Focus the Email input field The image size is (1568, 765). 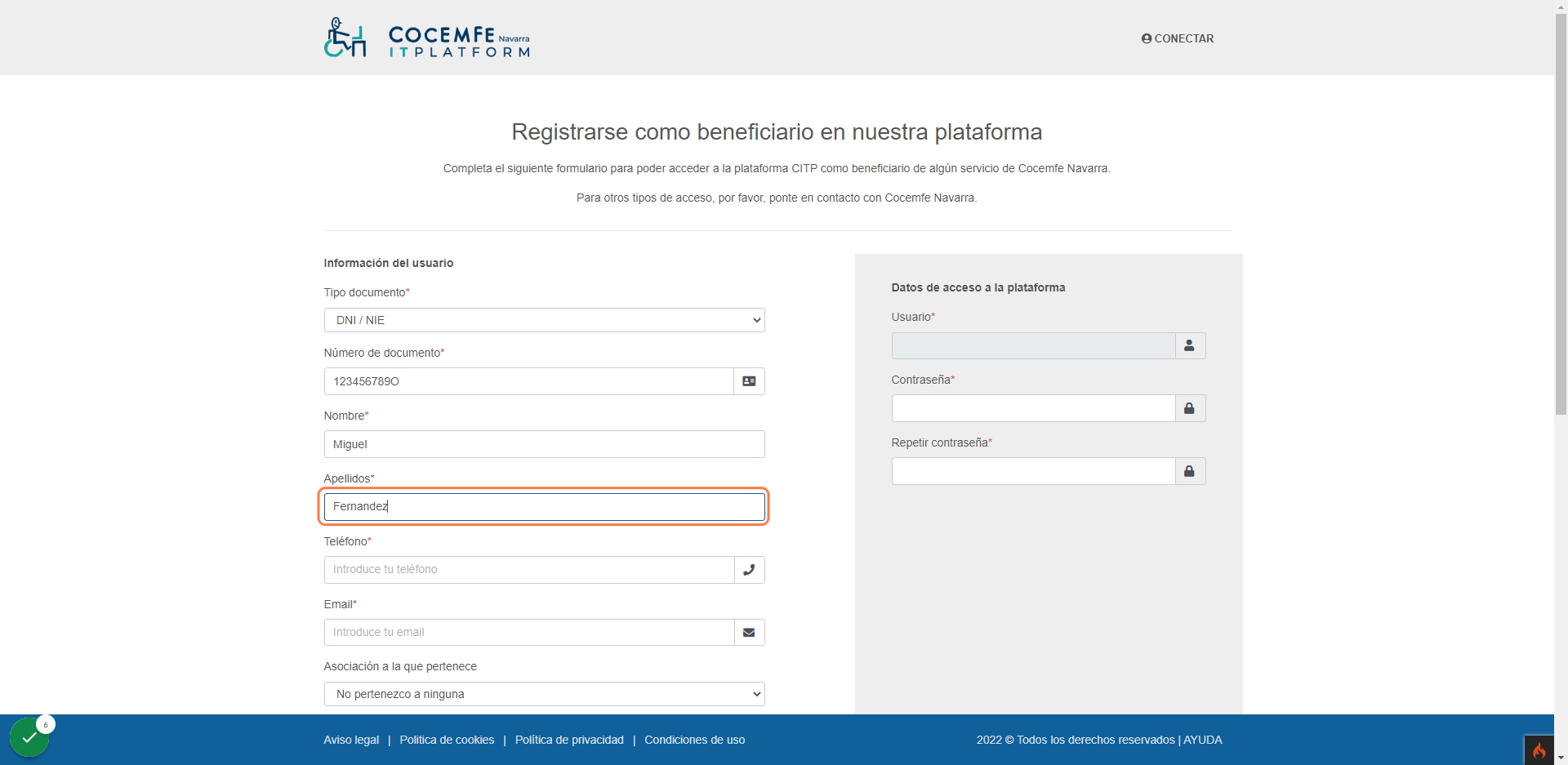(x=529, y=633)
